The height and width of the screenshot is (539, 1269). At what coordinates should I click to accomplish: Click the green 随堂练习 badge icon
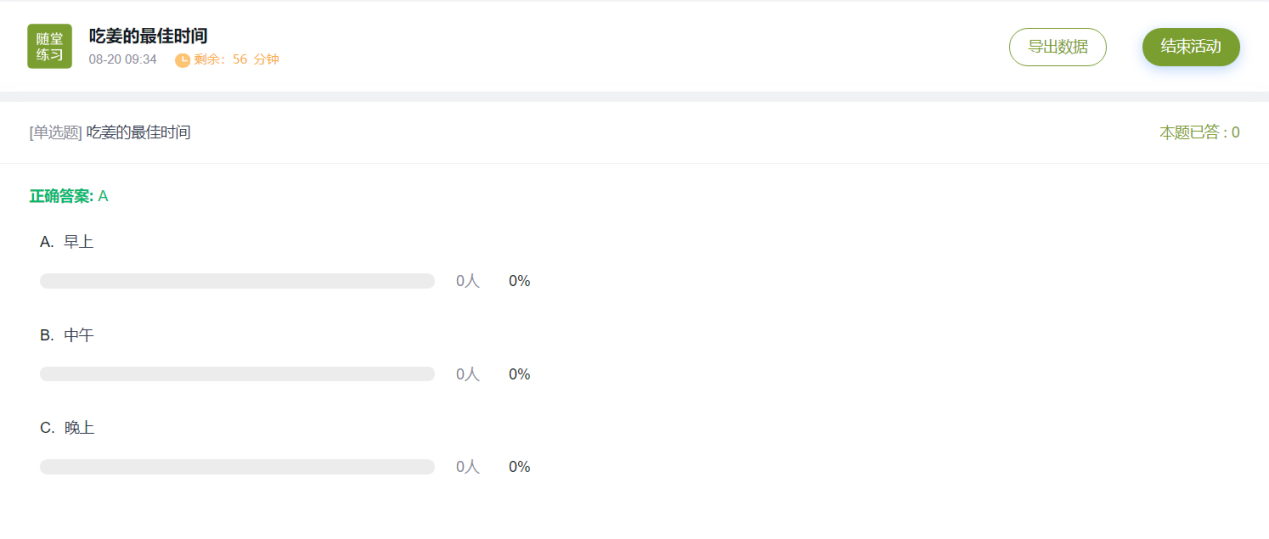click(49, 46)
